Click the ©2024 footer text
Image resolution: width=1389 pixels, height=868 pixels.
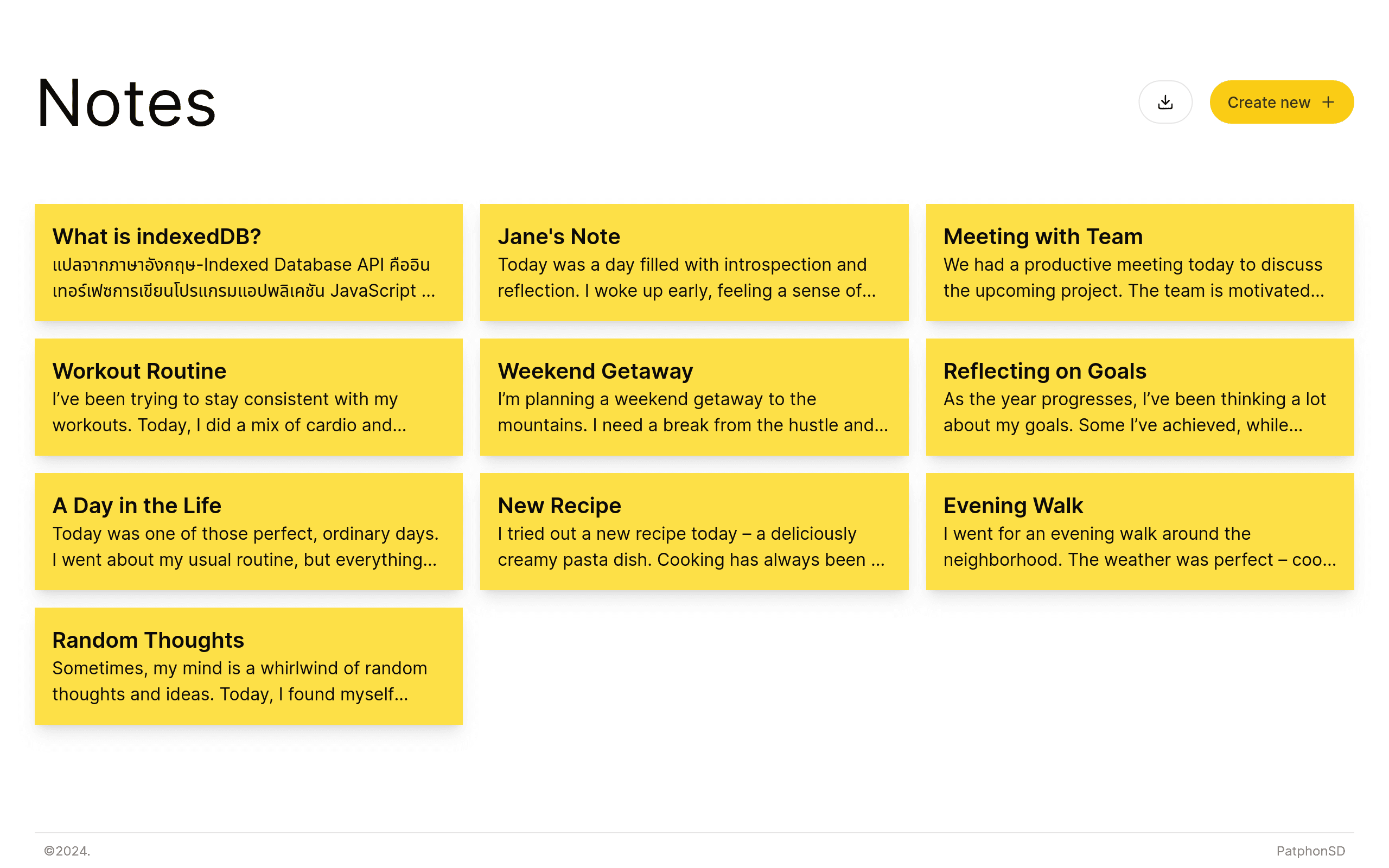click(x=67, y=851)
